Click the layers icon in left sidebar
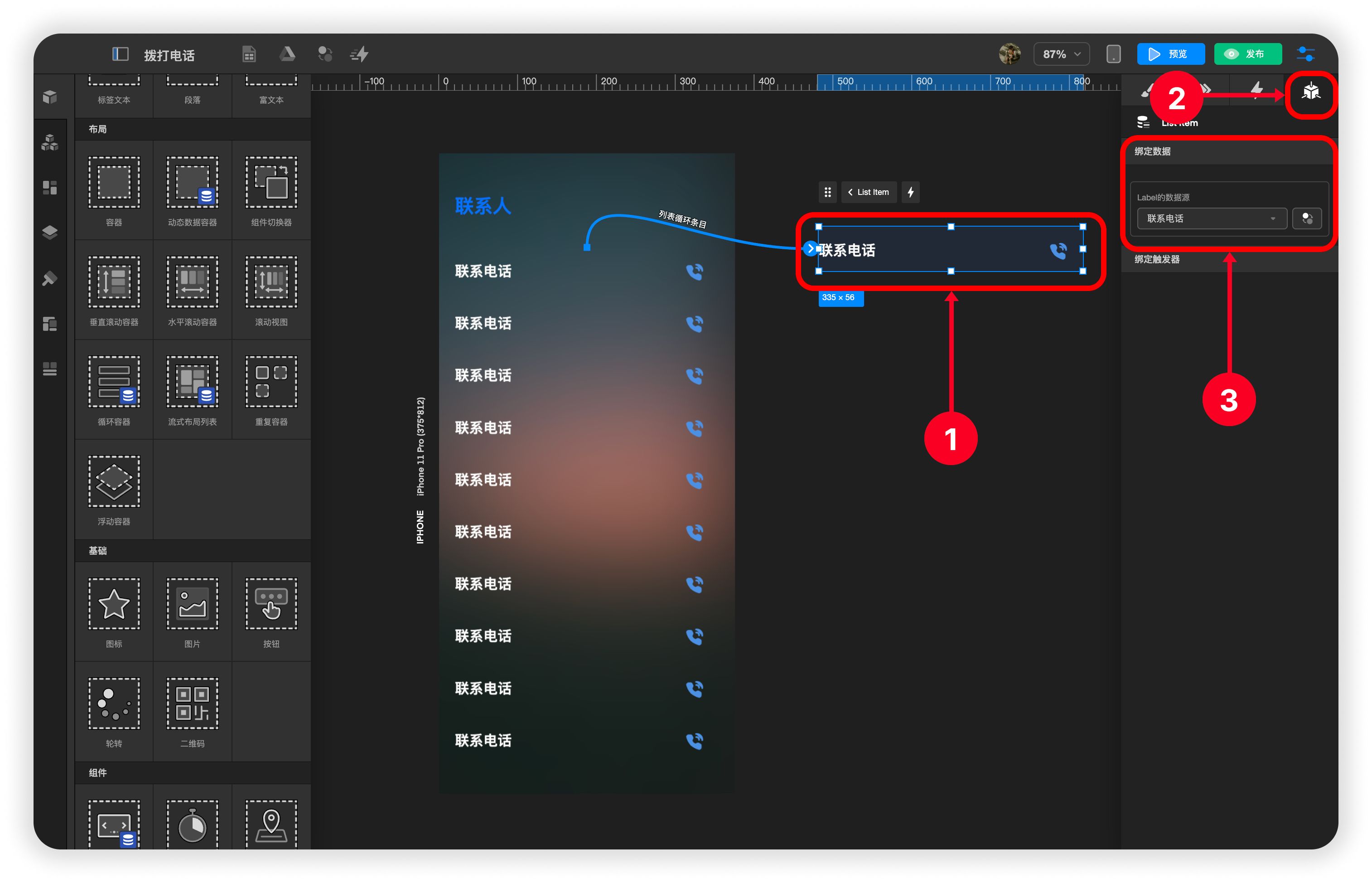The image size is (1372, 883). click(x=50, y=233)
